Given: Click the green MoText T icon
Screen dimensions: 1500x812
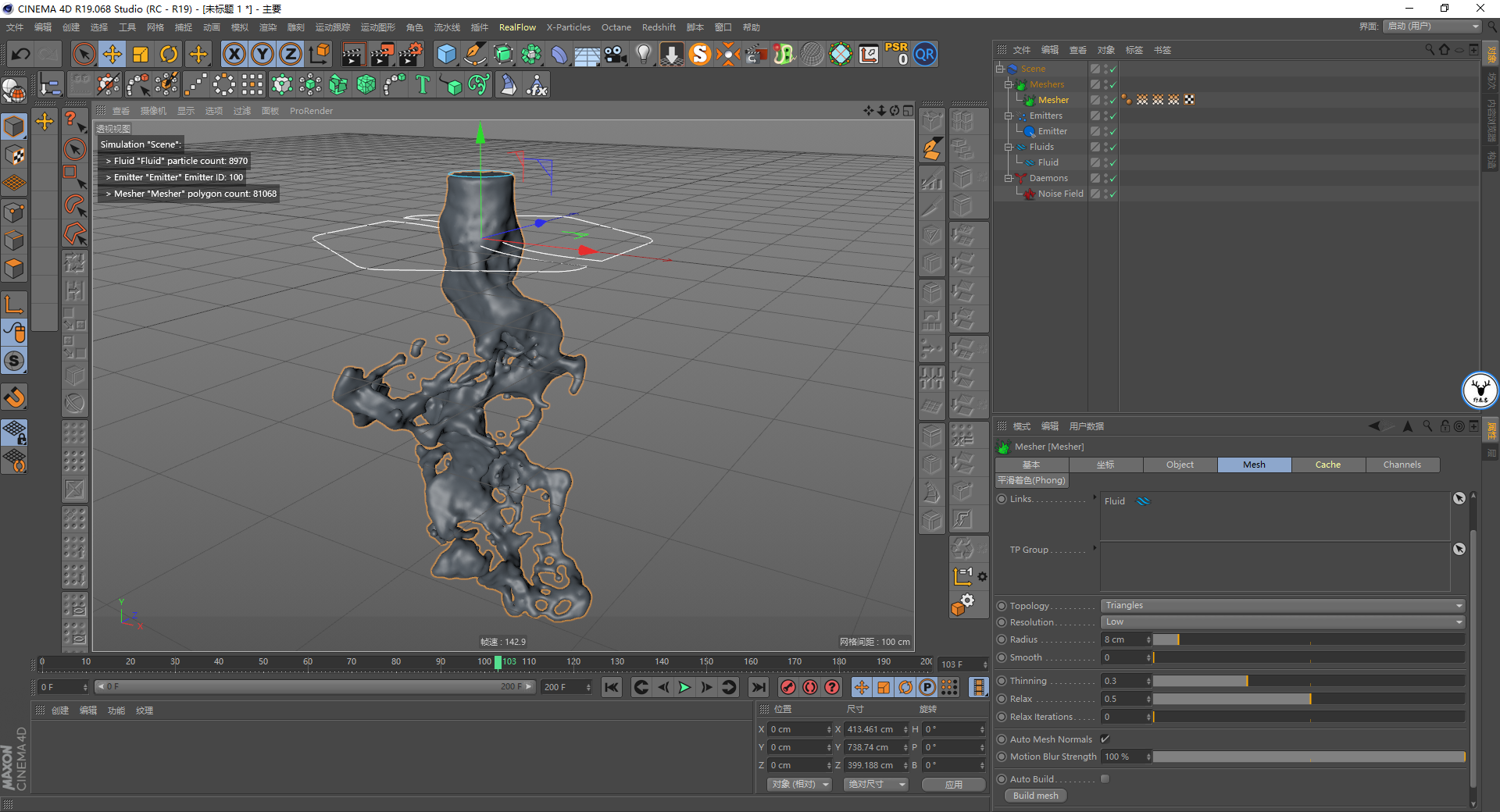Looking at the screenshot, I should pos(423,84).
